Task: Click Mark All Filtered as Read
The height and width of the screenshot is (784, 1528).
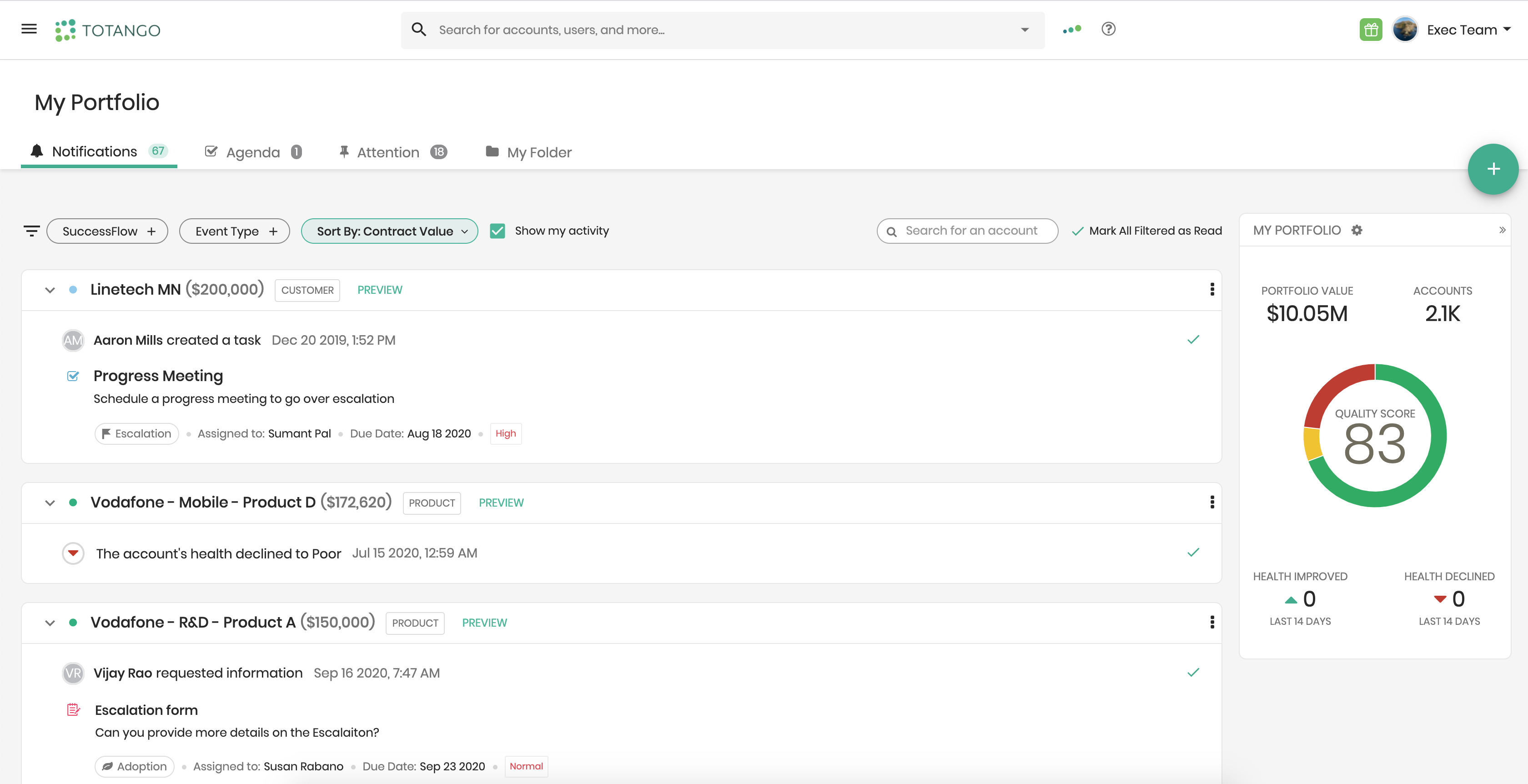Action: point(1147,231)
